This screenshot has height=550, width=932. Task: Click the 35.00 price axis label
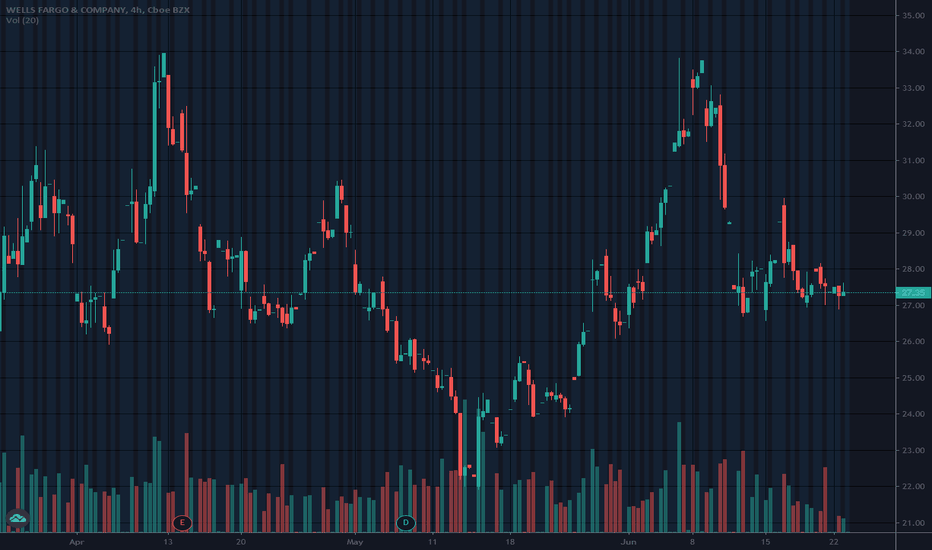(x=913, y=15)
